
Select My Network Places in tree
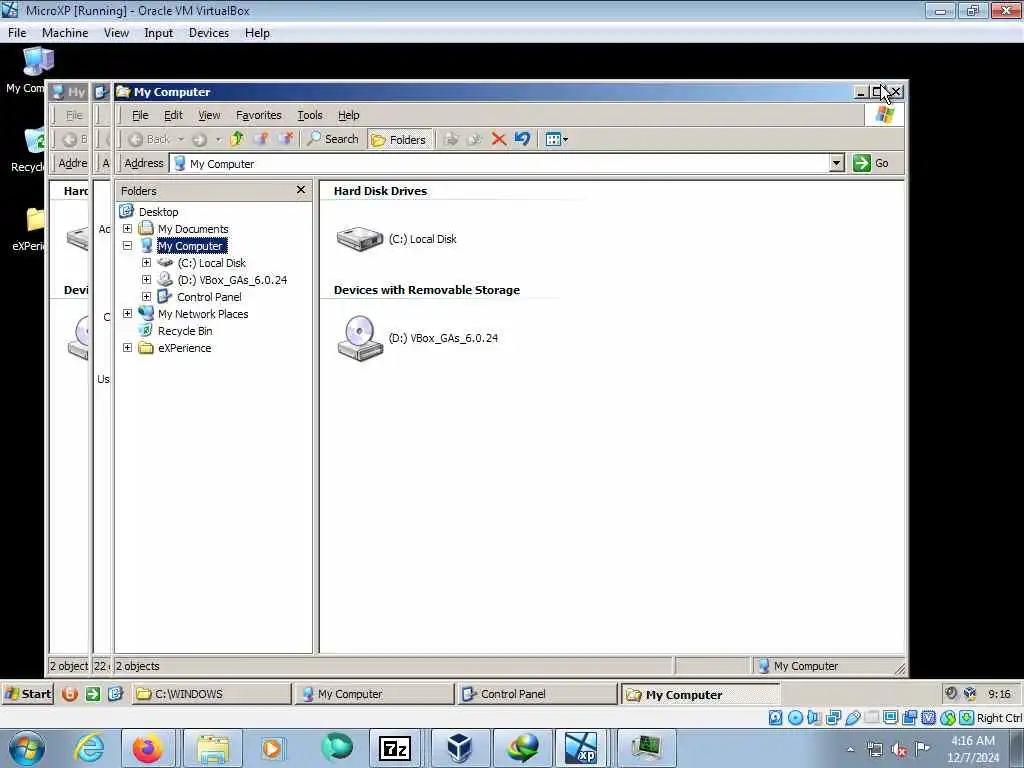[x=203, y=313]
